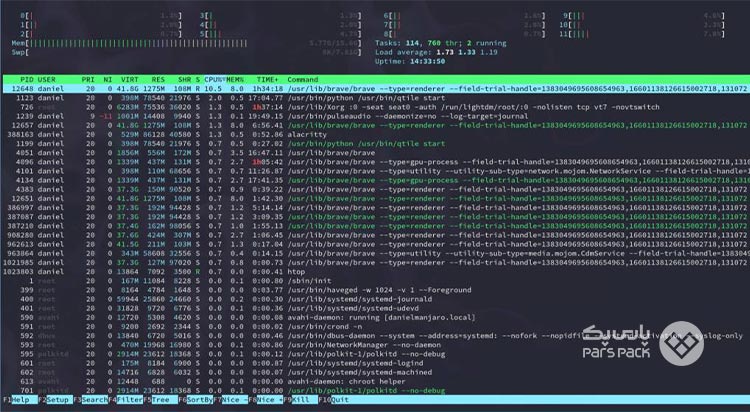The height and width of the screenshot is (412, 750).
Task: Sort by the MEM% column header
Action: coord(235,79)
